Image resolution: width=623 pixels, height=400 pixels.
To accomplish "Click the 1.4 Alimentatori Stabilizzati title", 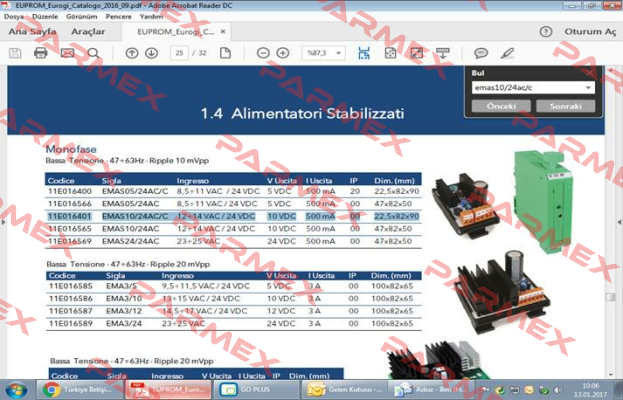I will tap(302, 114).
